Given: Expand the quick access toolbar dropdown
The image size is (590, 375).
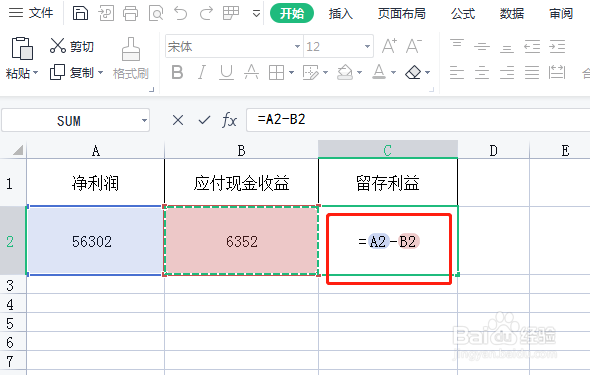Looking at the screenshot, I should pos(256,14).
